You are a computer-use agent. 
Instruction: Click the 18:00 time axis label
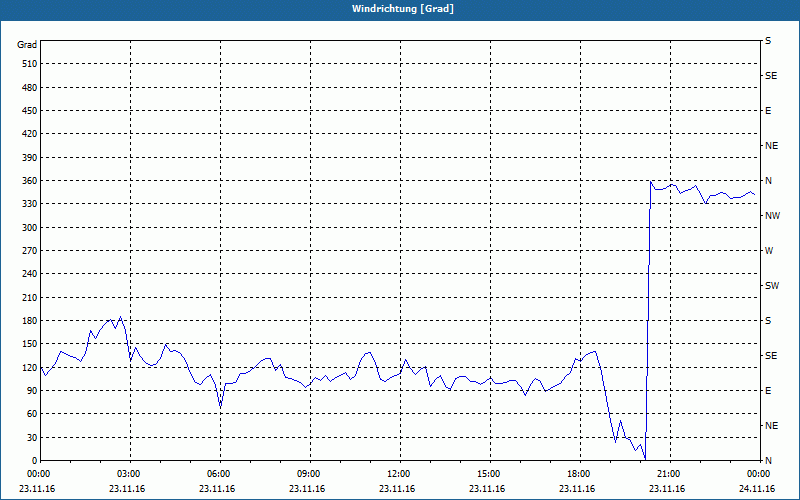coord(580,474)
